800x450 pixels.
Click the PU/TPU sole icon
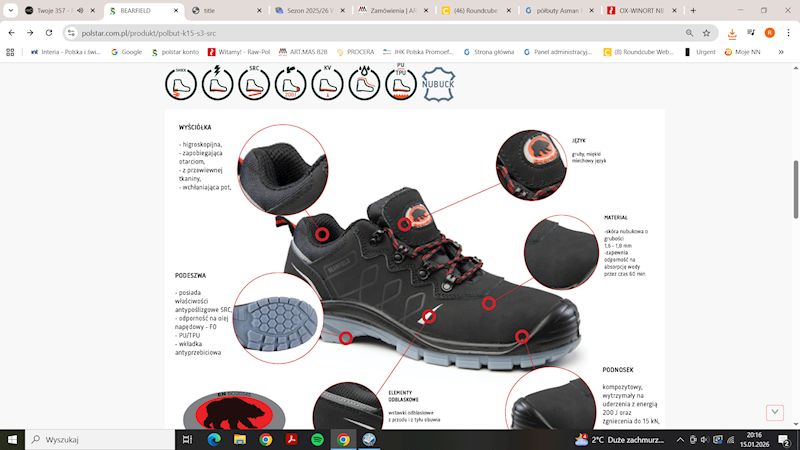400,84
